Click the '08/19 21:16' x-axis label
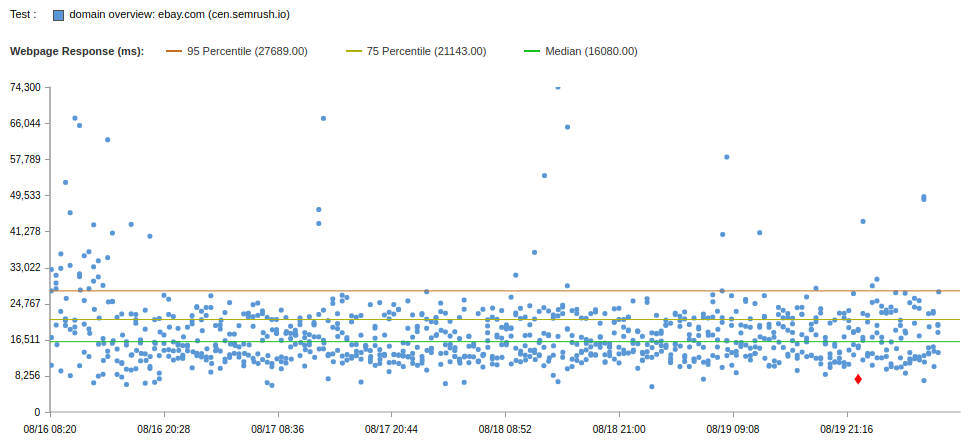The image size is (975, 440). pyautogui.click(x=847, y=429)
